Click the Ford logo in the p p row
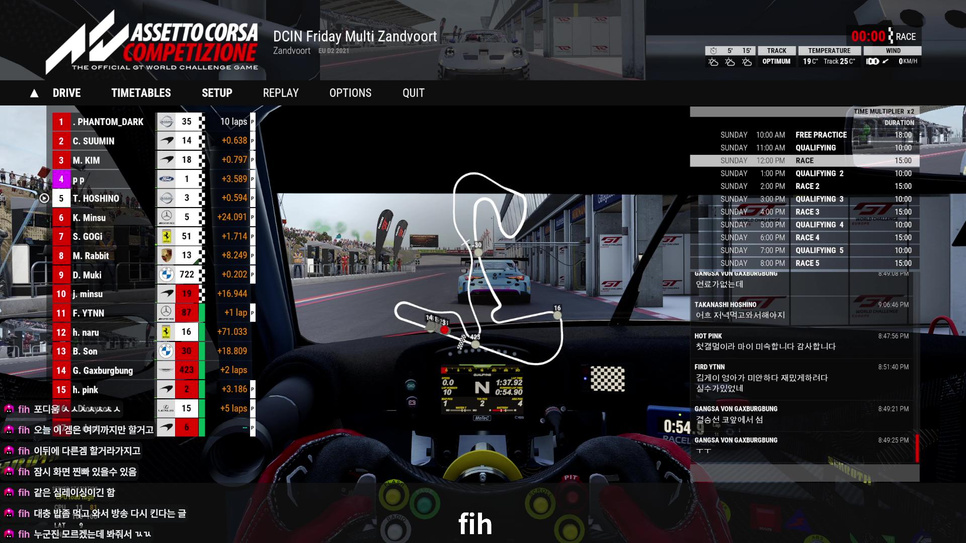 166,180
